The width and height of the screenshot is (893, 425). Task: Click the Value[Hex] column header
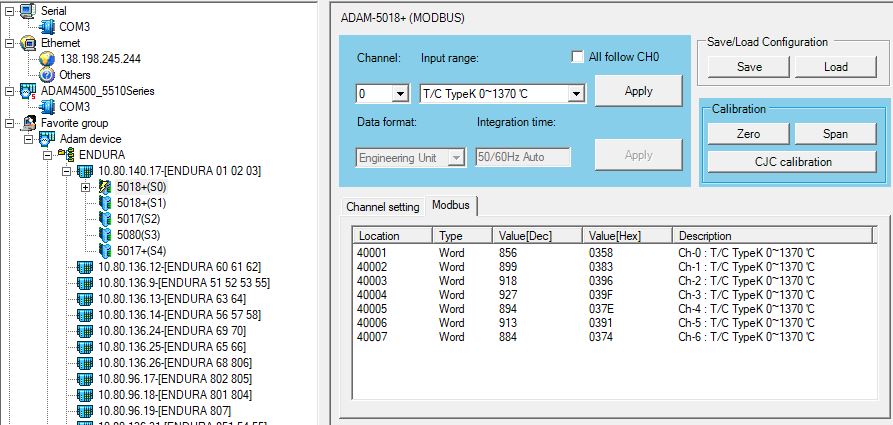pyautogui.click(x=628, y=236)
